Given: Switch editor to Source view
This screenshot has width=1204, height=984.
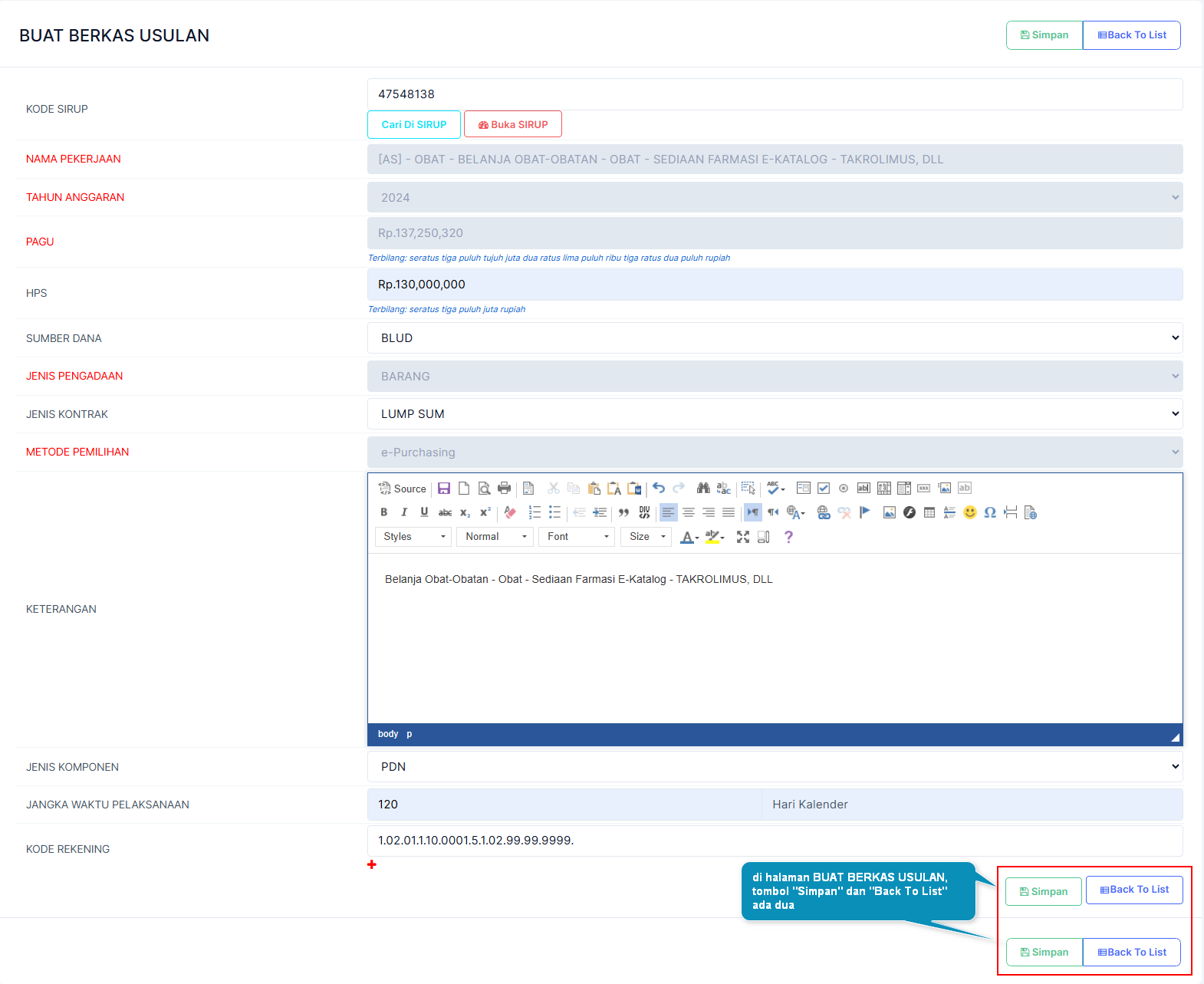Looking at the screenshot, I should pyautogui.click(x=403, y=489).
